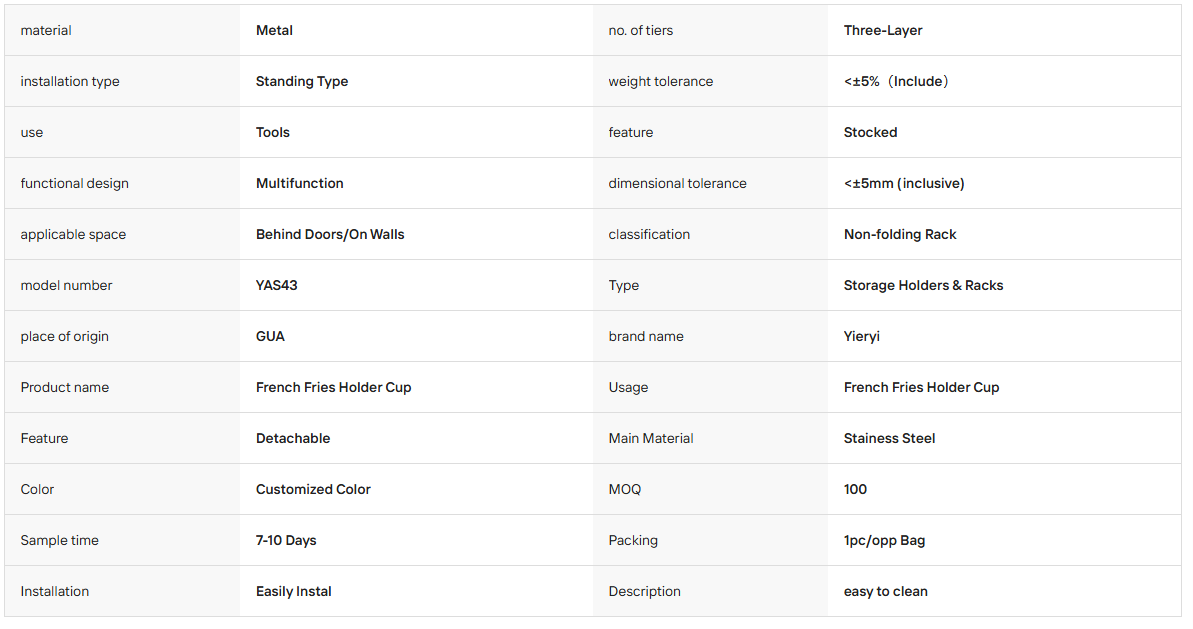
Task: Click the 'Multifunction' functional design value
Action: coord(299,183)
